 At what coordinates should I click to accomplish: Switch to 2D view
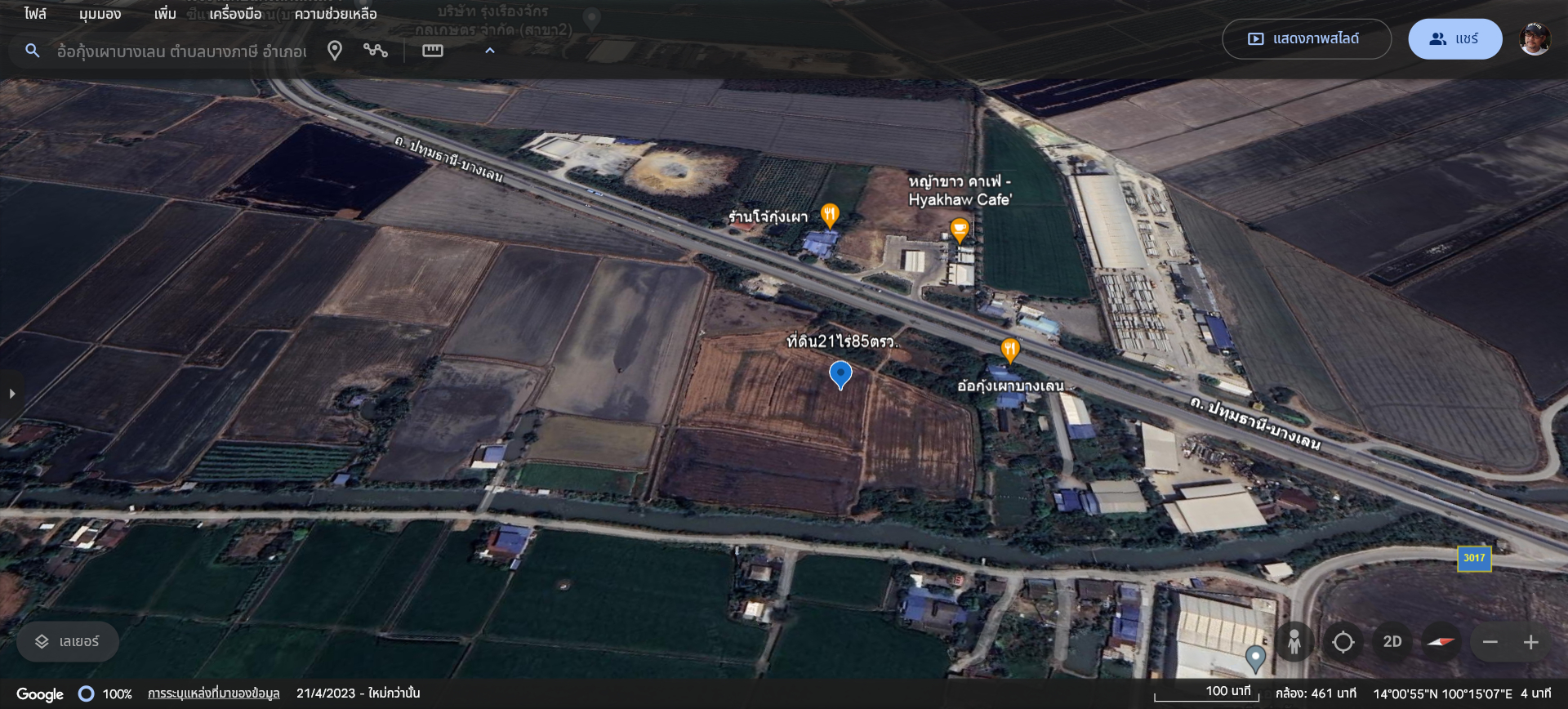tap(1392, 642)
